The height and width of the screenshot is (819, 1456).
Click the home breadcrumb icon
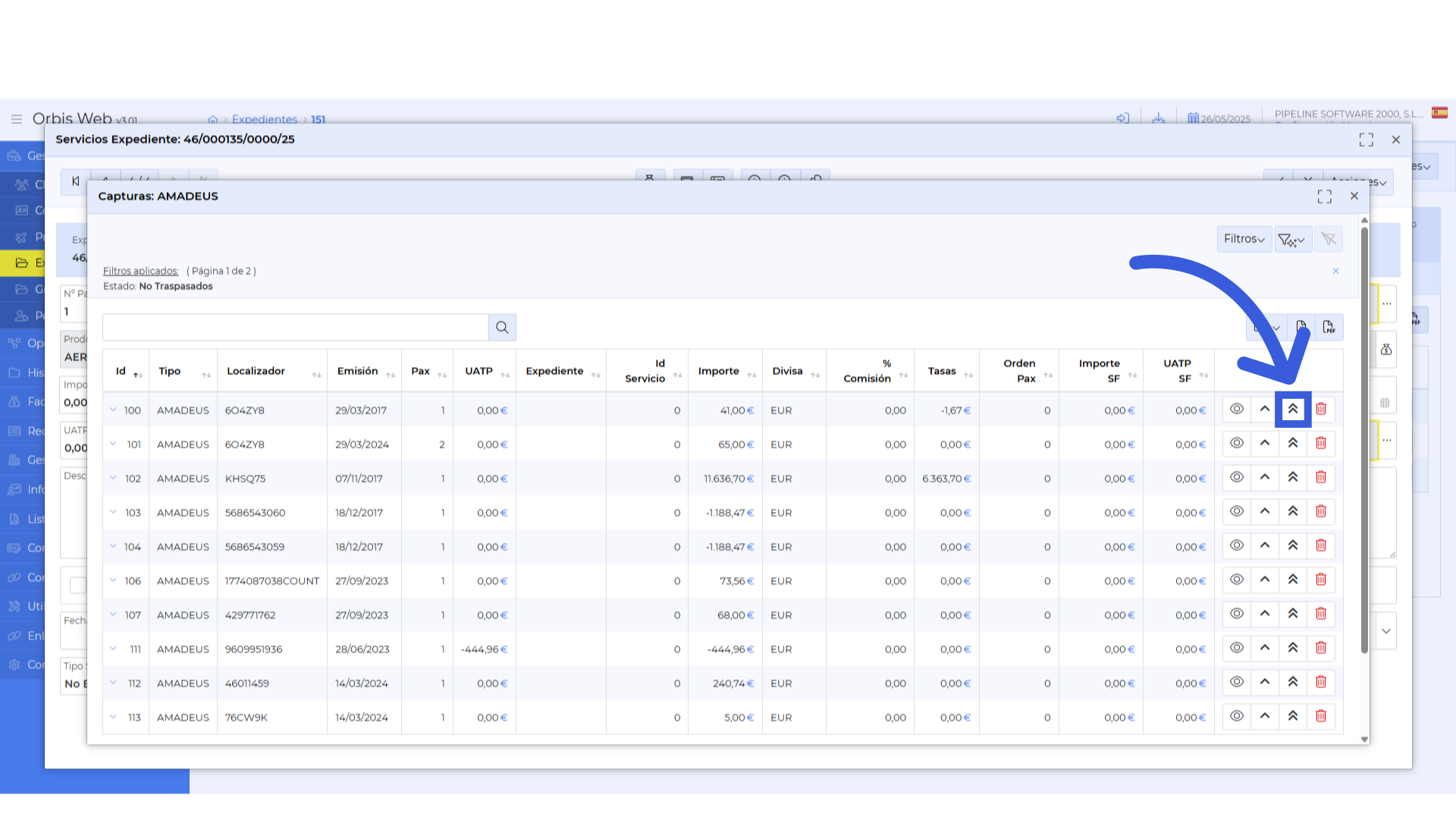213,120
